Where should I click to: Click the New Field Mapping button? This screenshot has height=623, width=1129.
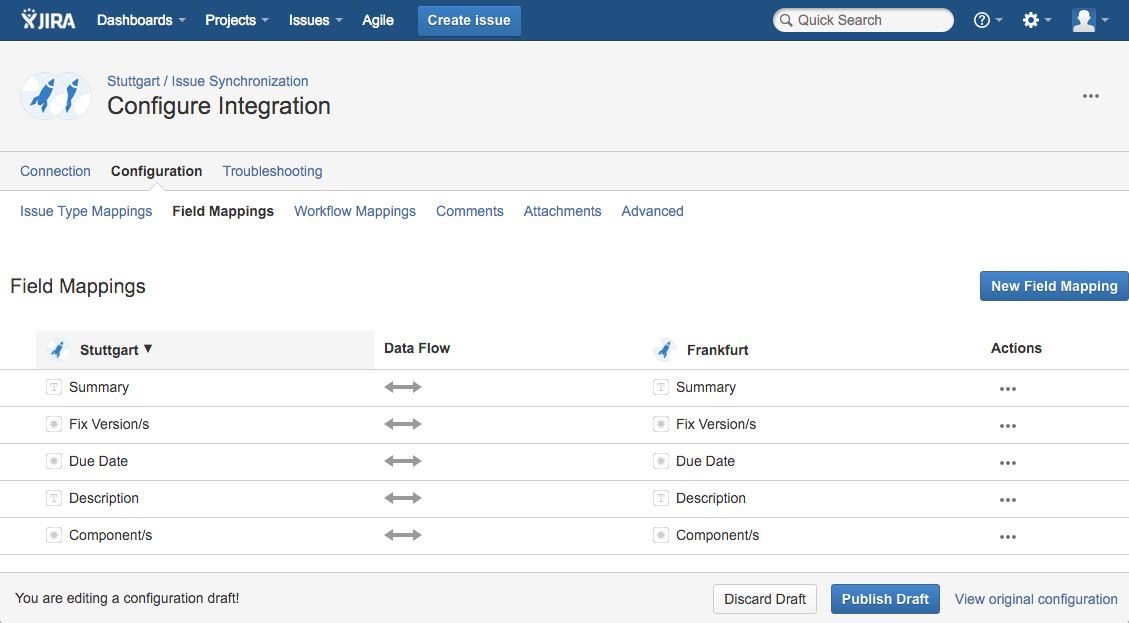click(x=1054, y=286)
